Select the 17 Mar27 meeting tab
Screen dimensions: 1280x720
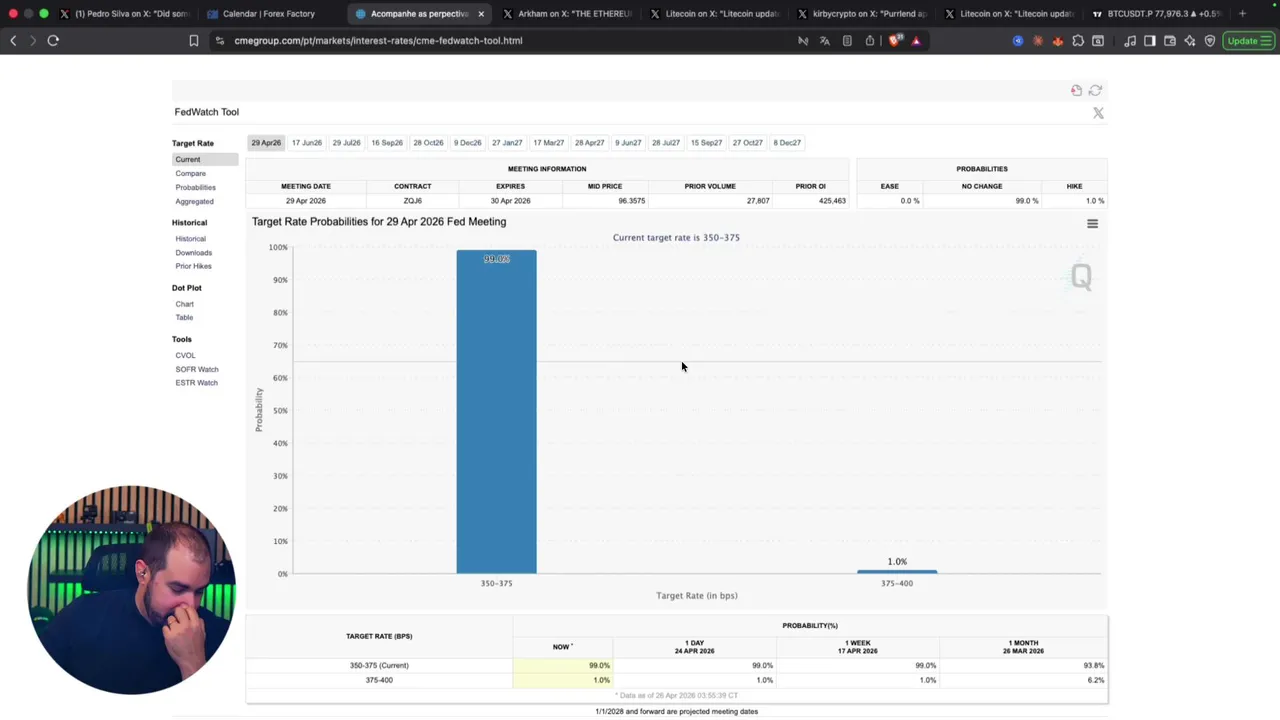pos(548,143)
